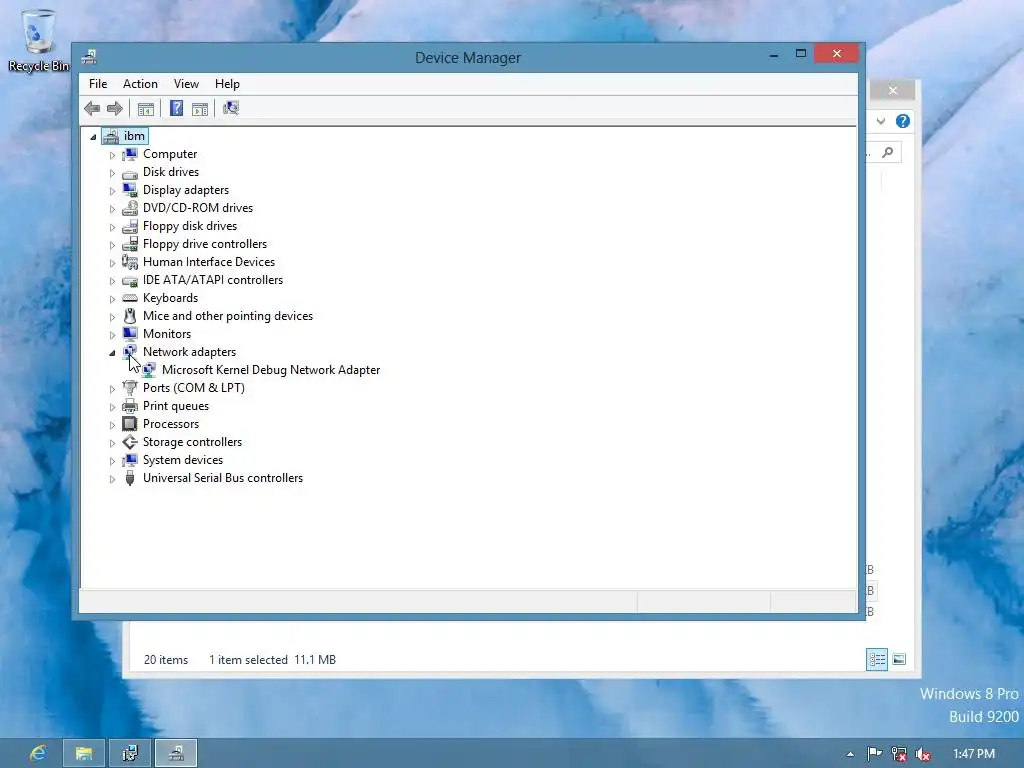Open the File menu
The width and height of the screenshot is (1024, 768).
[x=98, y=84]
